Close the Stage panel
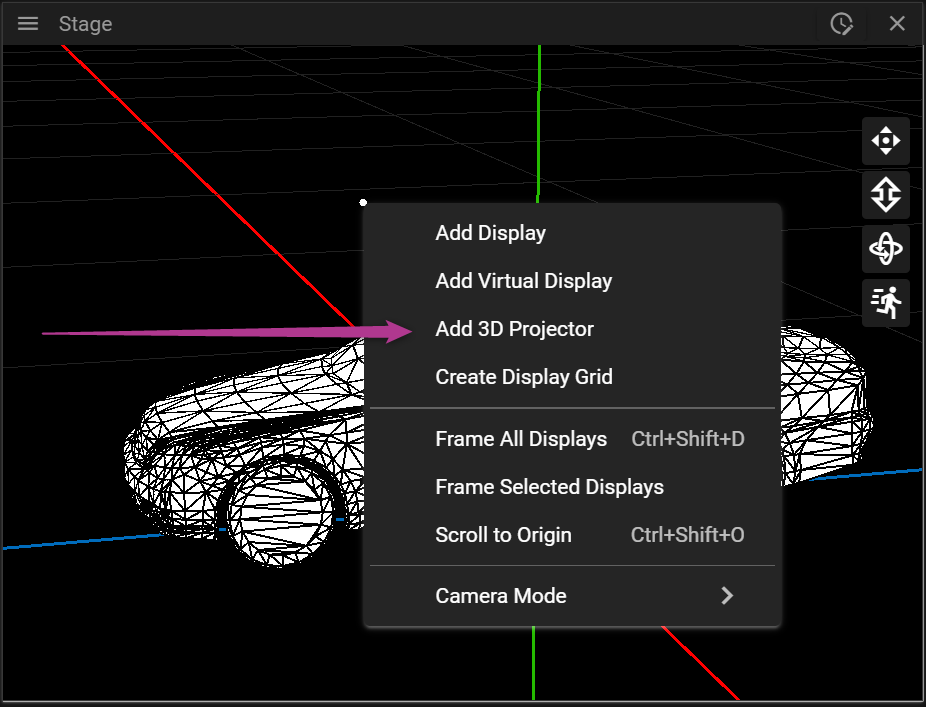The image size is (926, 707). 897,24
